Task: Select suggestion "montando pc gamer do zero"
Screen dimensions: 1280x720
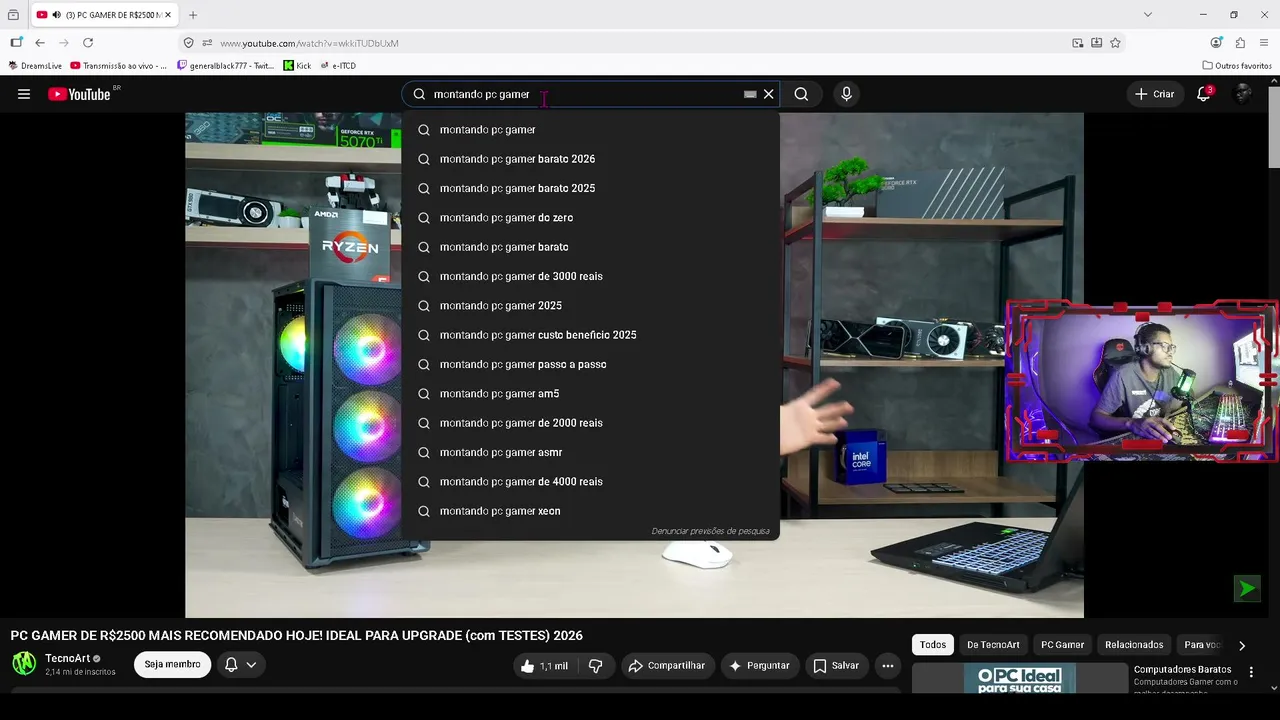Action: click(590, 218)
